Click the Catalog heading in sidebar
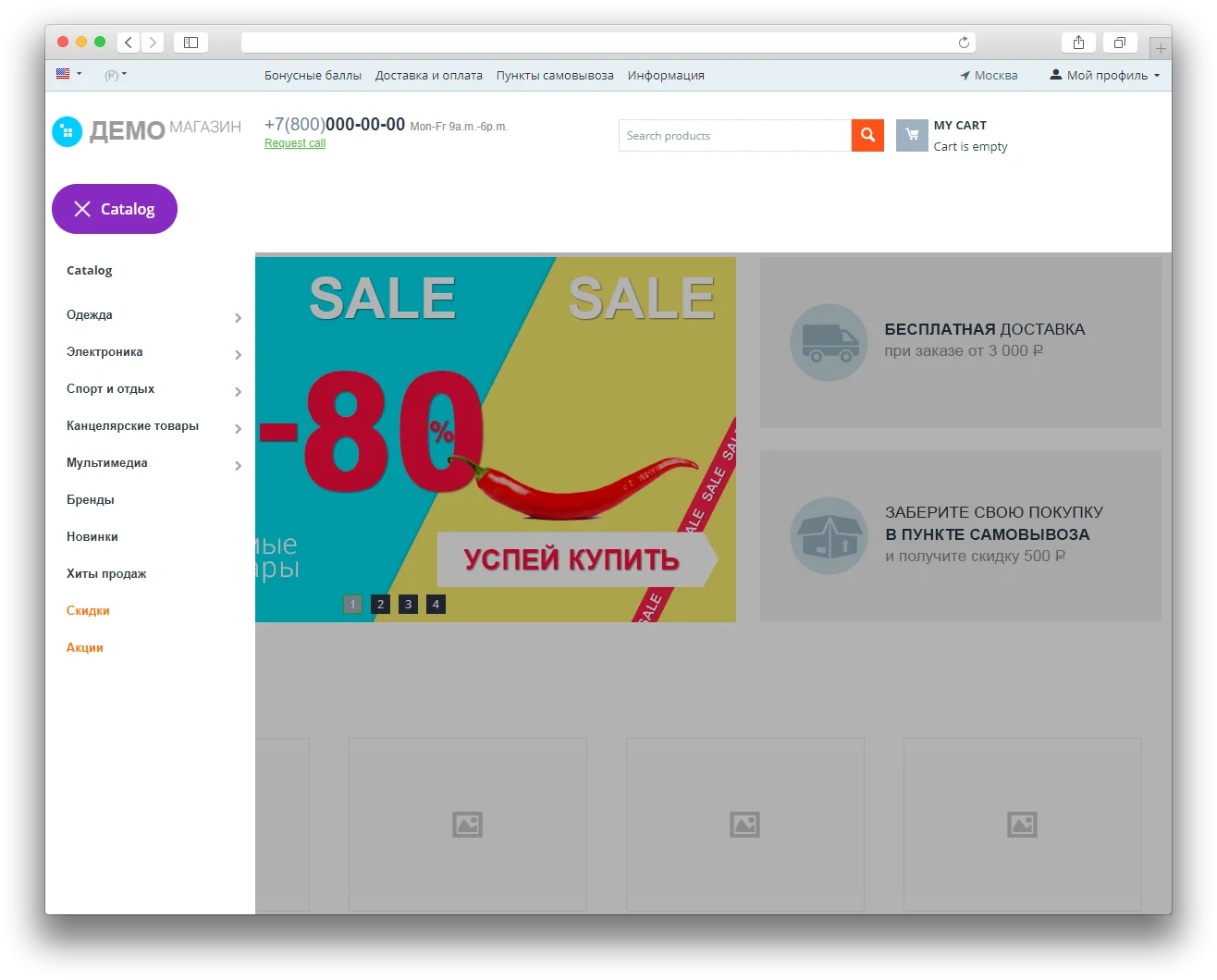Image resolution: width=1217 pixels, height=980 pixels. (90, 271)
